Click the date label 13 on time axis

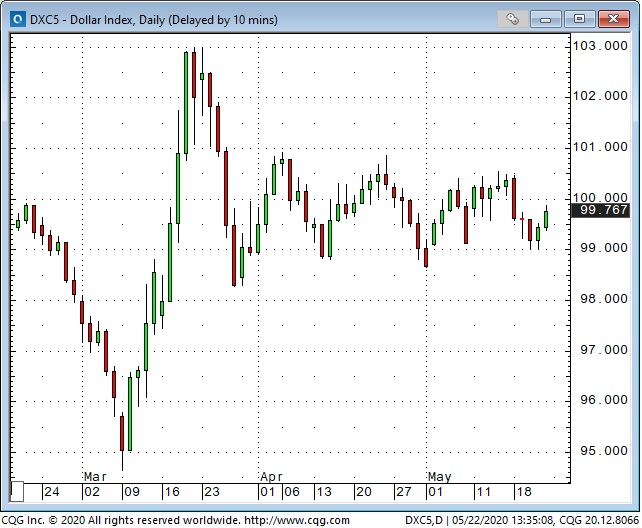pos(323,492)
